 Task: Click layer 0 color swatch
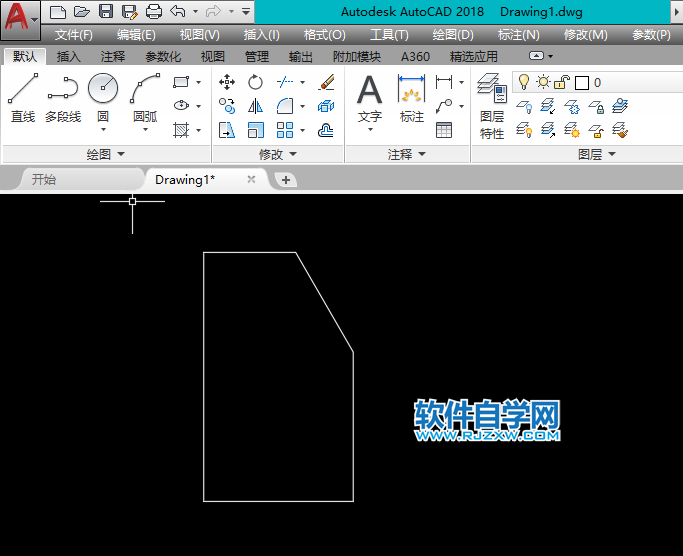pyautogui.click(x=582, y=83)
